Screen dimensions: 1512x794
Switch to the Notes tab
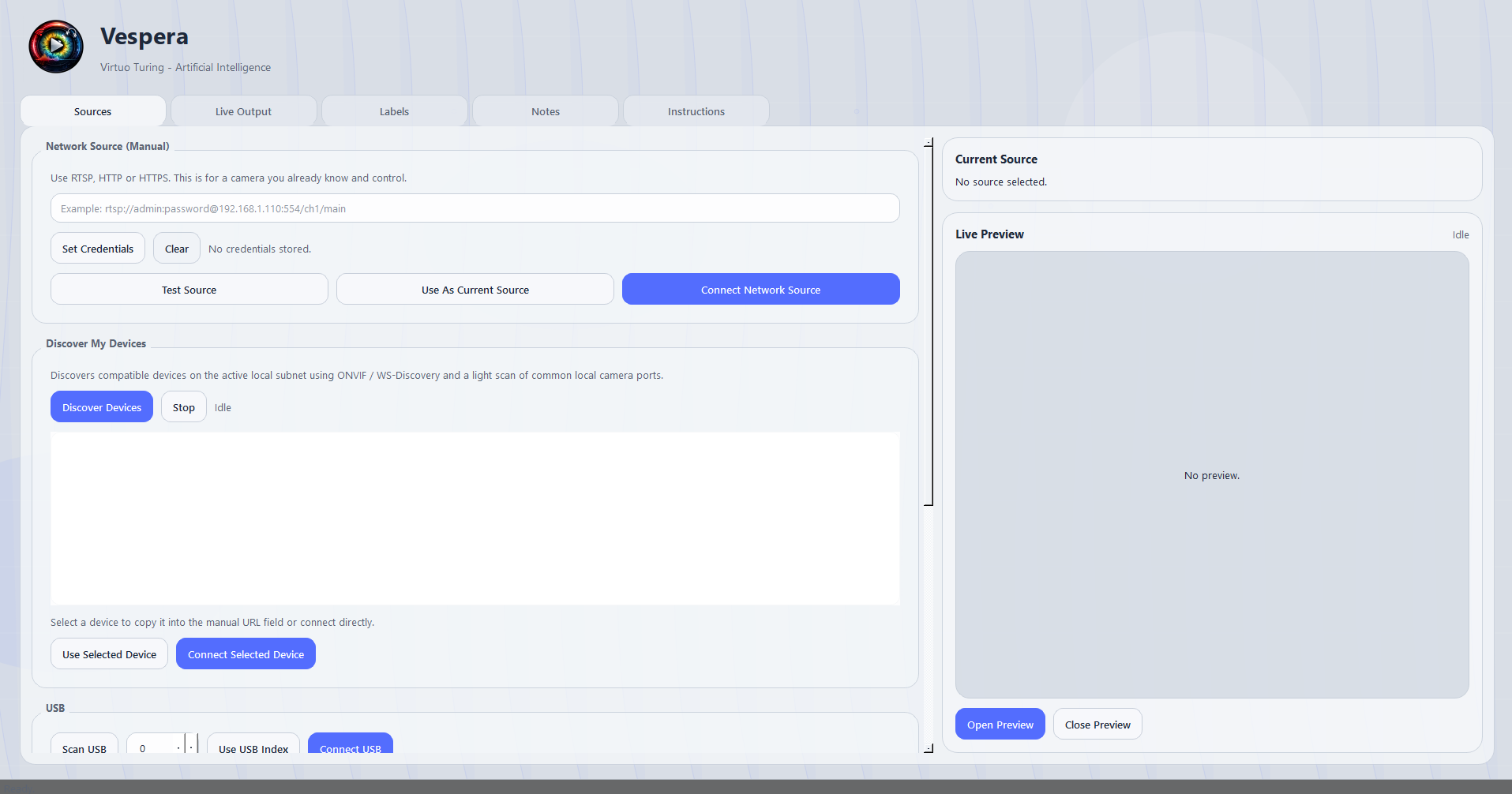tap(545, 110)
